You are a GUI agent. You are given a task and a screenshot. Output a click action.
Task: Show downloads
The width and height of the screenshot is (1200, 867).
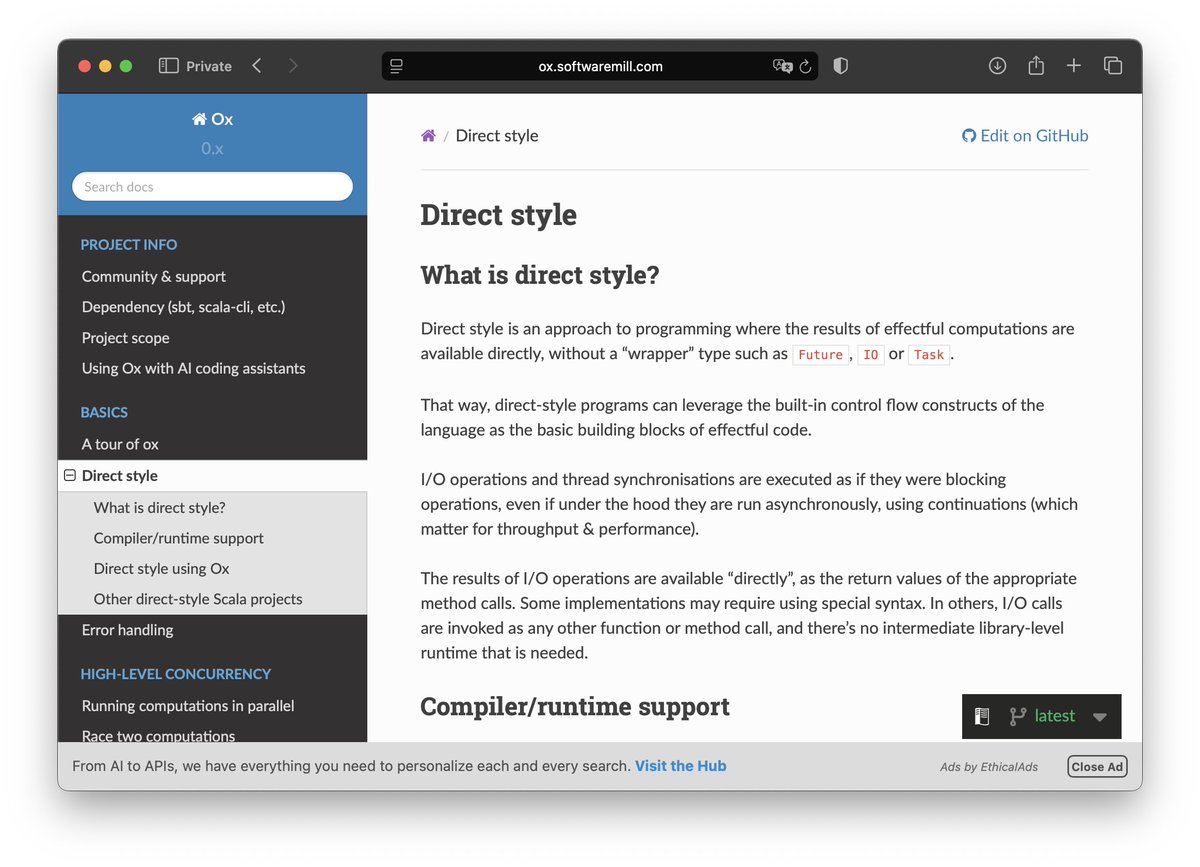[x=997, y=66]
